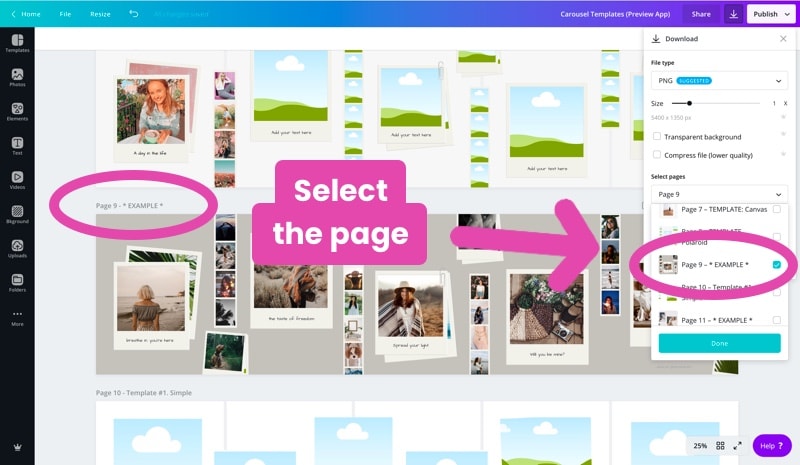The height and width of the screenshot is (465, 800).
Task: Enable Compress file (lower quality) checkbox
Action: point(657,155)
